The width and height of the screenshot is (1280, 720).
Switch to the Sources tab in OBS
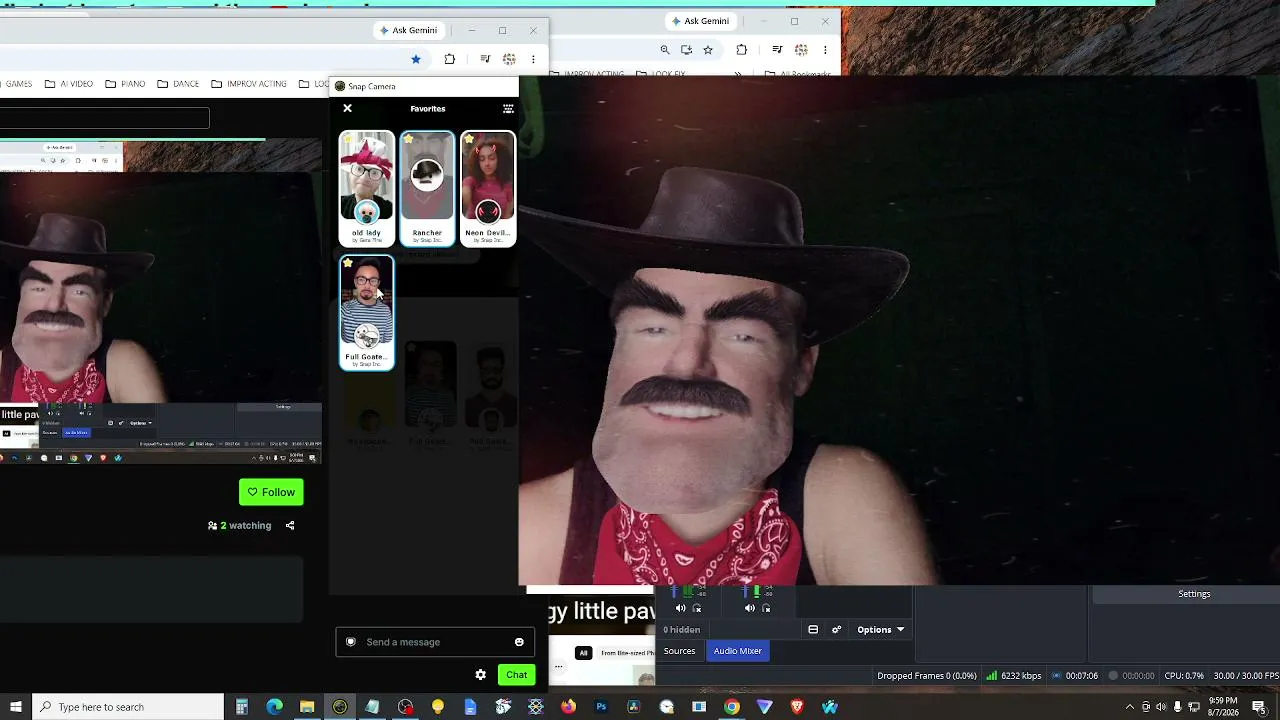pyautogui.click(x=679, y=651)
